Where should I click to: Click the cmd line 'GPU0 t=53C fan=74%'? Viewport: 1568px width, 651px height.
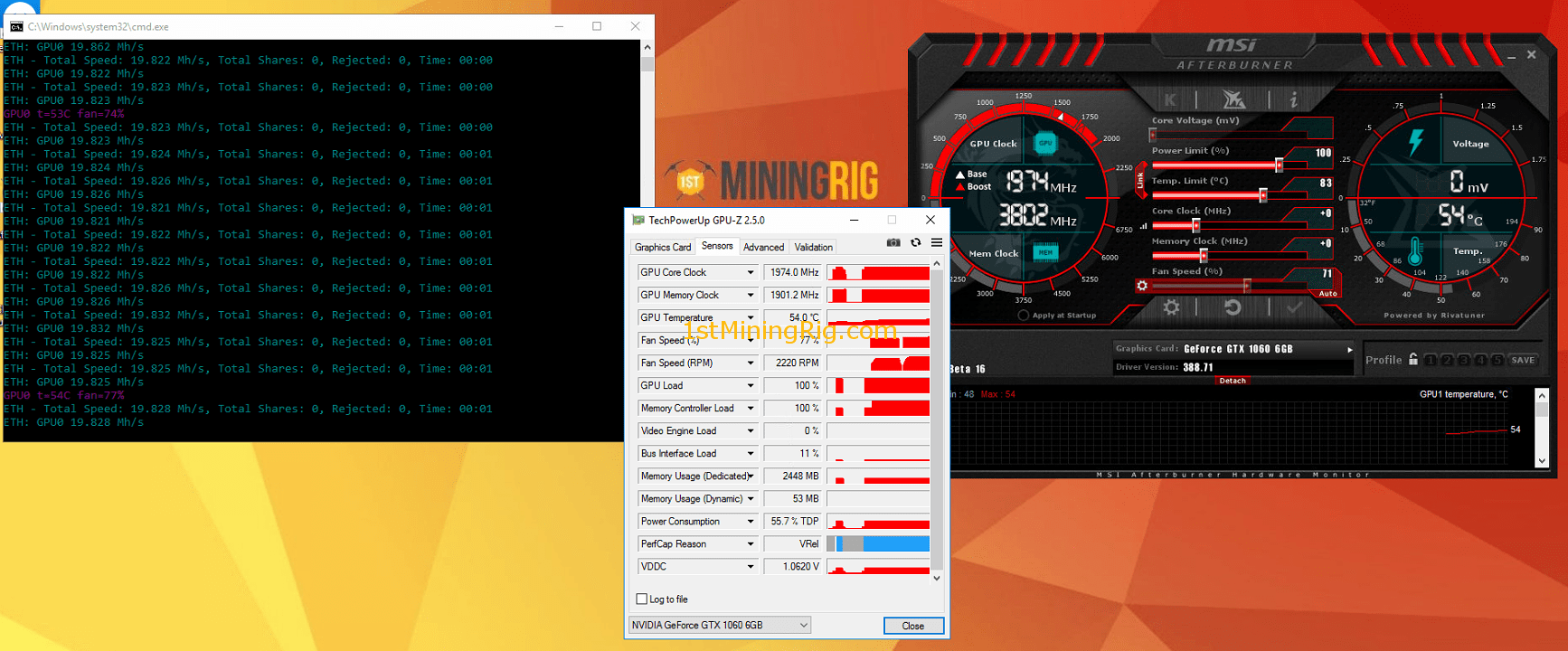pyautogui.click(x=64, y=114)
